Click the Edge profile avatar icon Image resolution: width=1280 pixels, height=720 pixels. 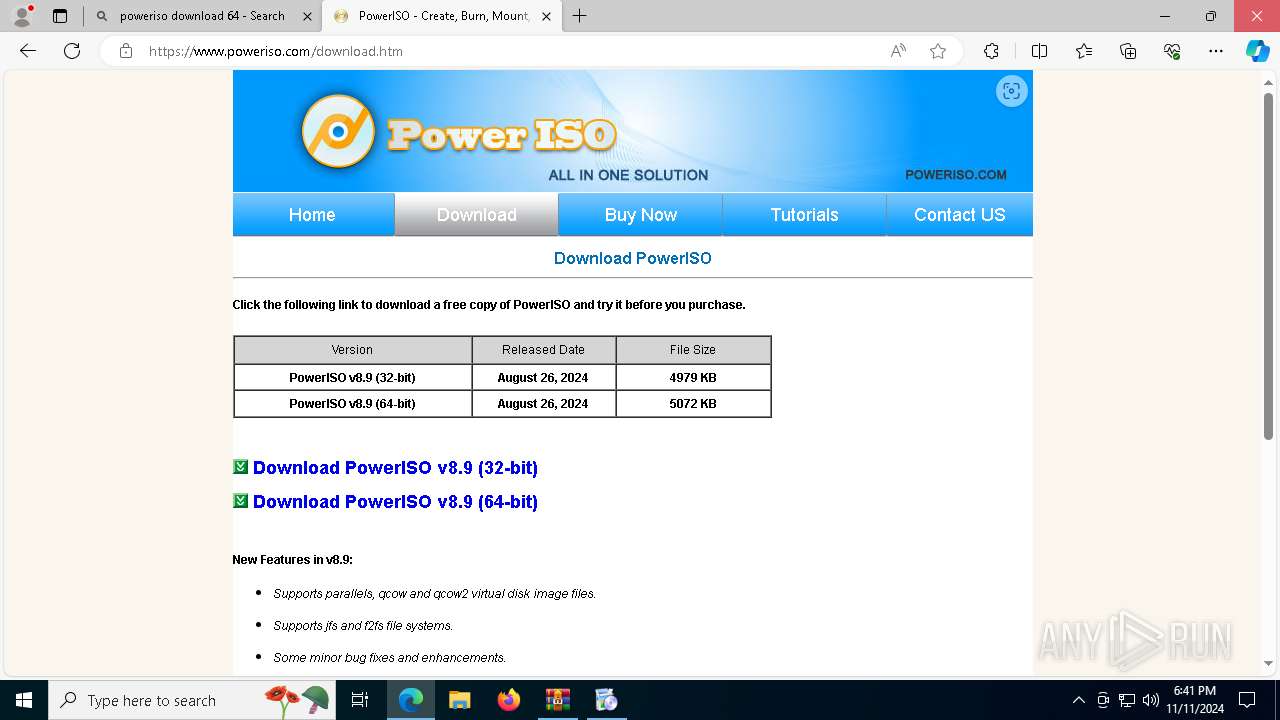coord(22,16)
